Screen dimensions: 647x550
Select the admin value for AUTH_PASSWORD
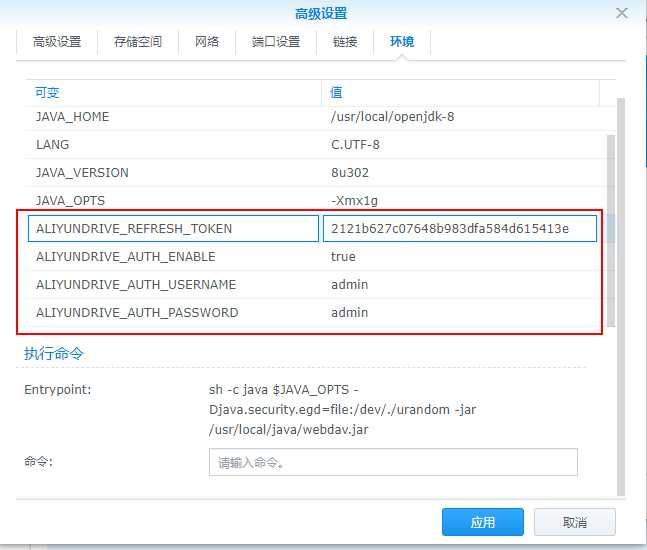(x=349, y=313)
